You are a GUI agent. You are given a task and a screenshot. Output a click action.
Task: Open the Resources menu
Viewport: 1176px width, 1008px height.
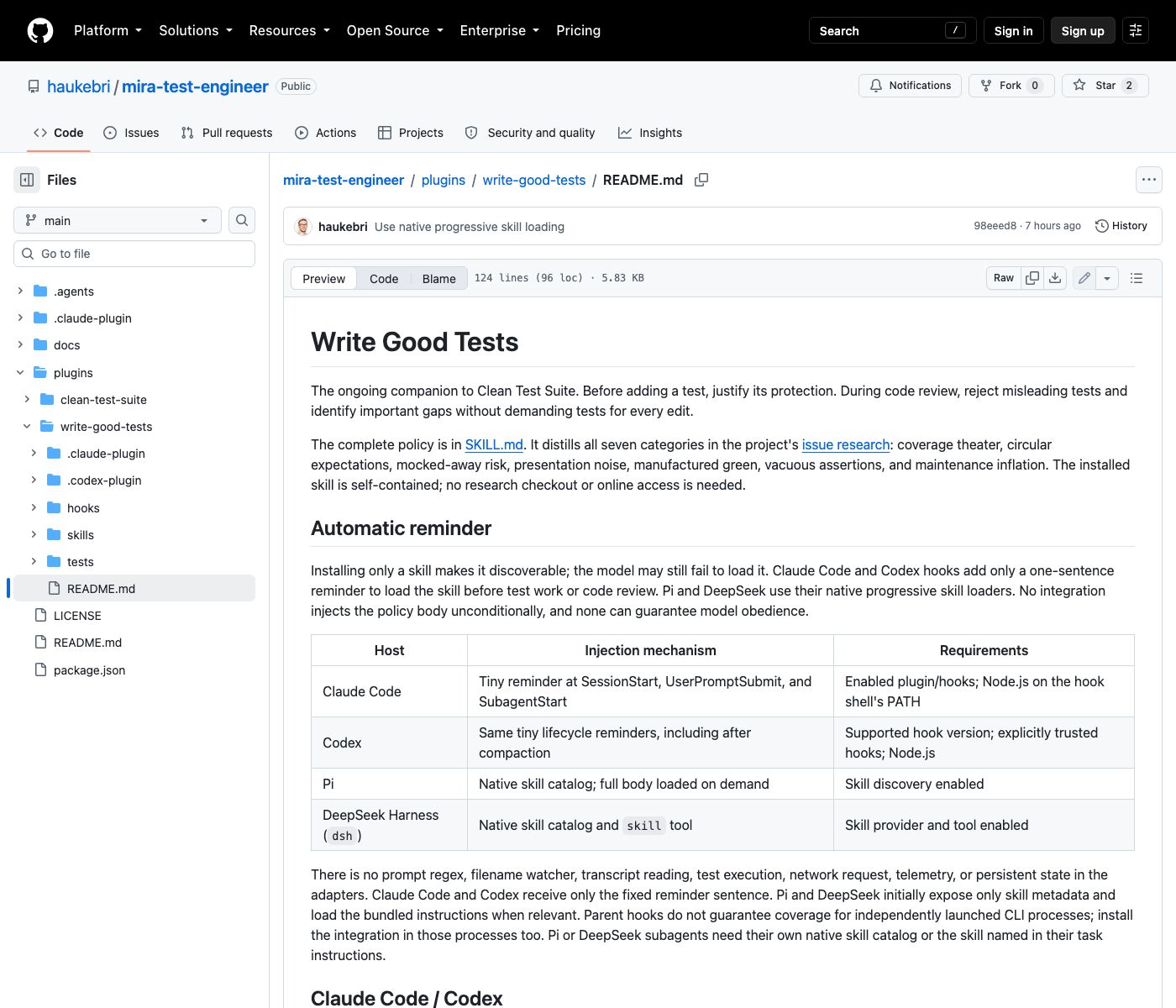pos(289,30)
